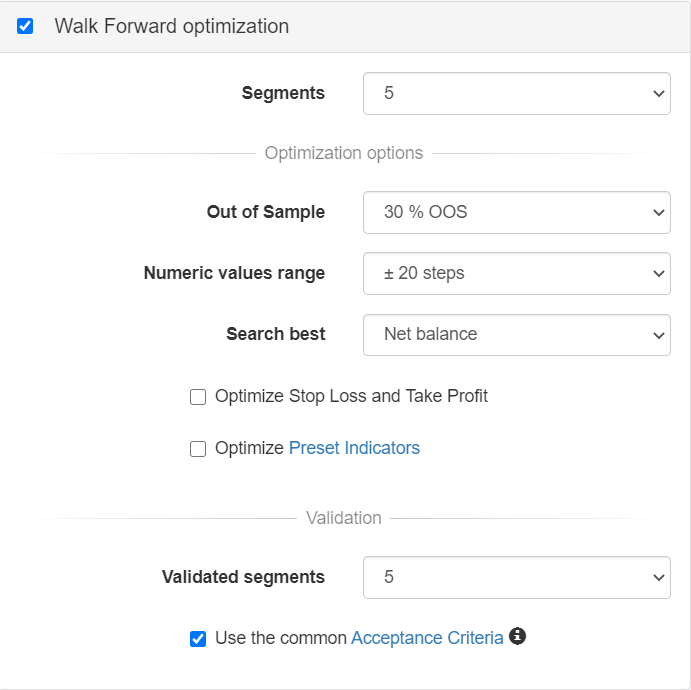Open the Preset Indicators link
This screenshot has width=691, height=690.
pyautogui.click(x=354, y=448)
